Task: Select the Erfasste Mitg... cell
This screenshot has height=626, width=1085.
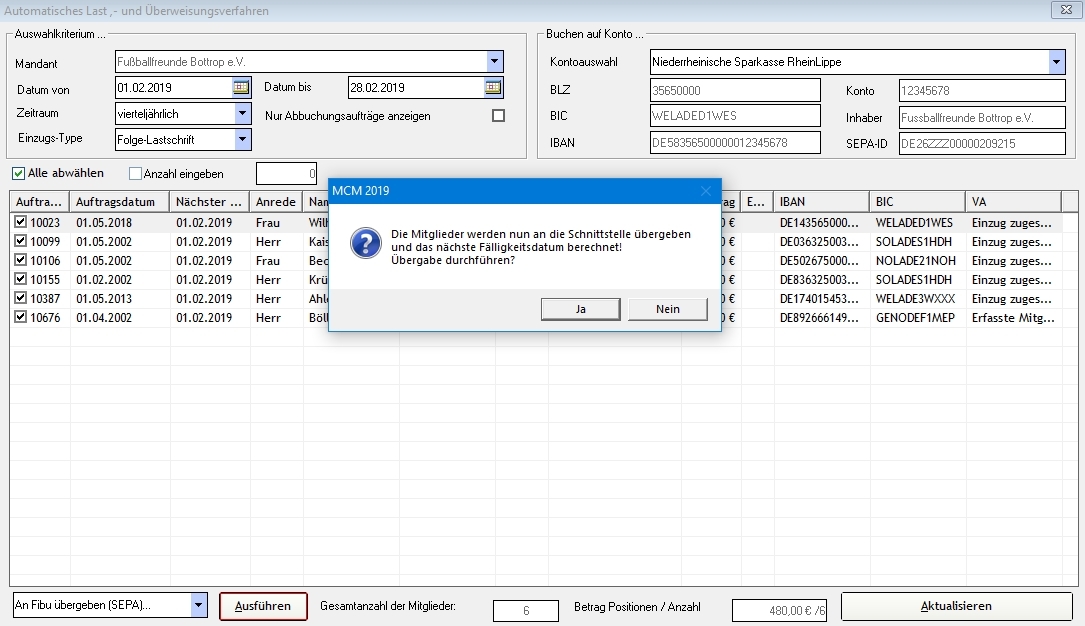Action: [x=1014, y=317]
